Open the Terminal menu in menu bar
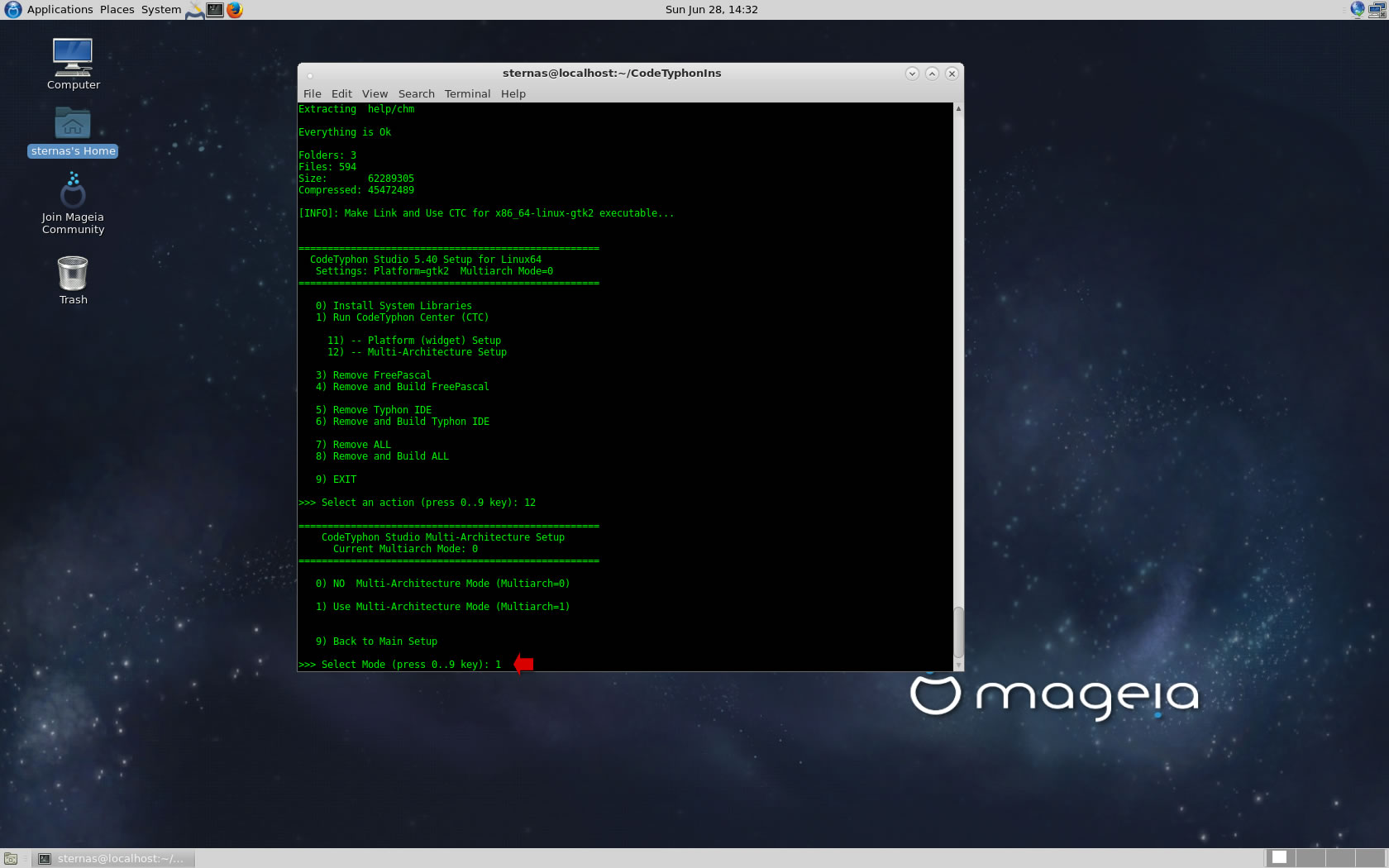1389x868 pixels. 467,94
